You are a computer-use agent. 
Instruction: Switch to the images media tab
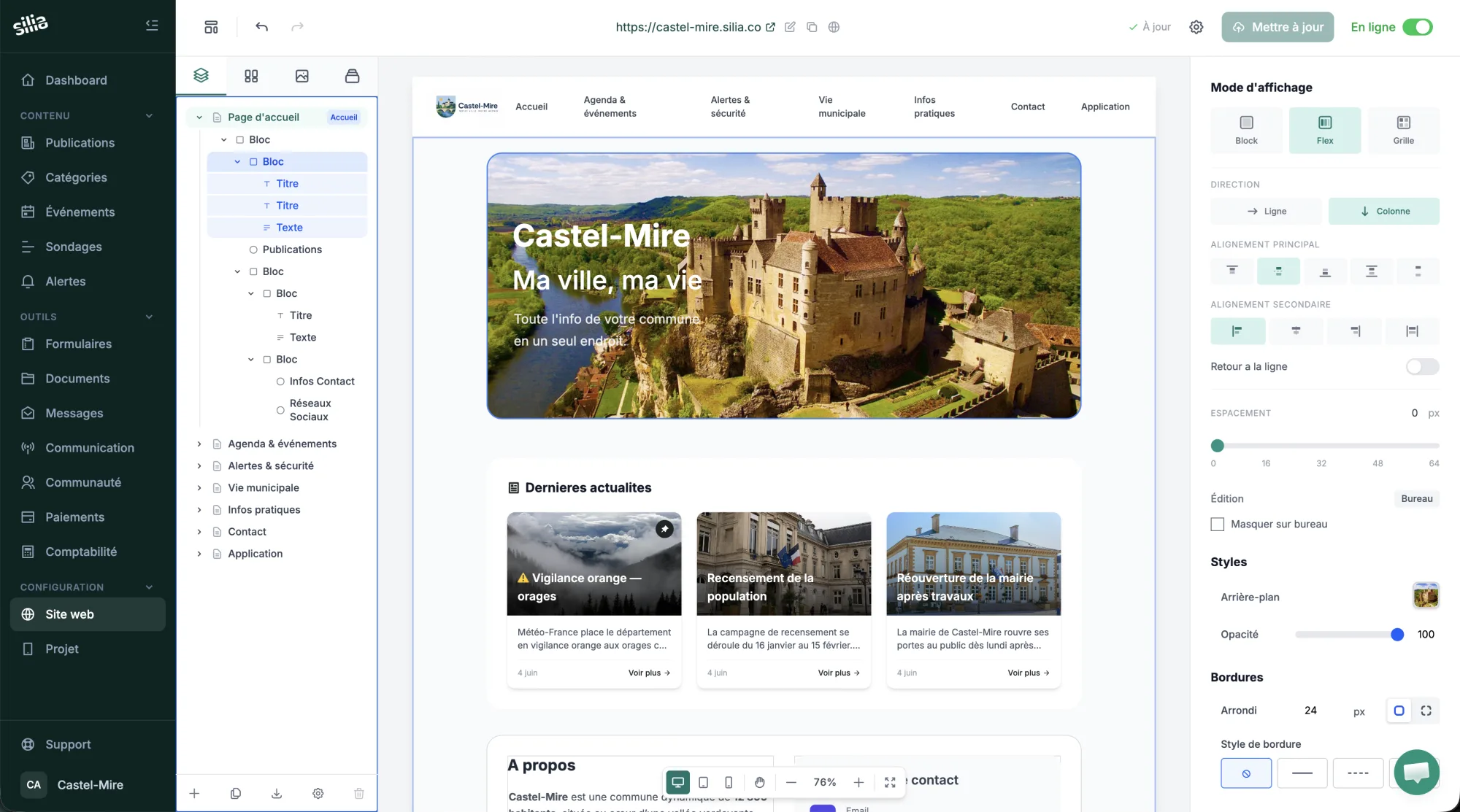coord(301,76)
